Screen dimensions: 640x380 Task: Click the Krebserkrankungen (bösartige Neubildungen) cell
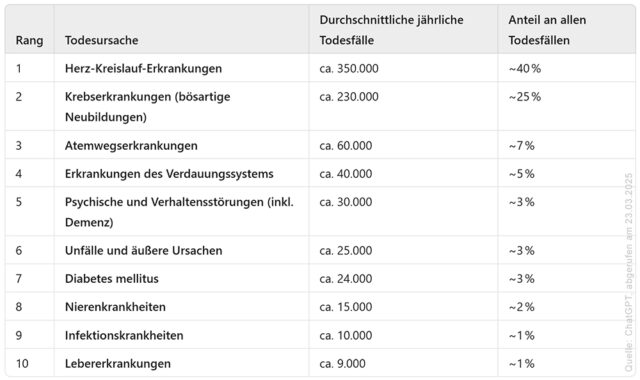147,107
